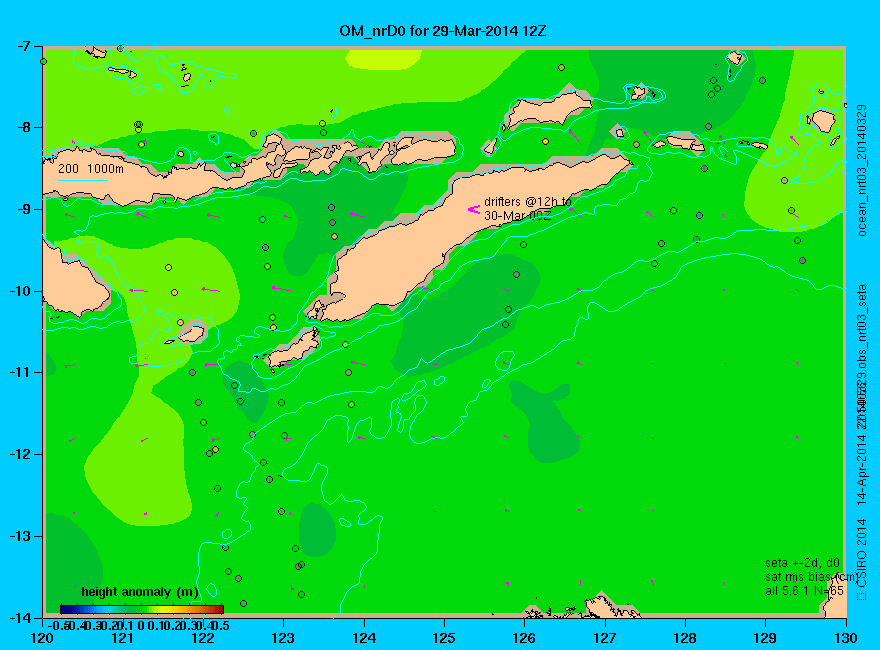The width and height of the screenshot is (880, 650).
Task: Click the chart title OM_nrD0 for 29-Mar-2014 12Z
Action: pyautogui.click(x=442, y=30)
